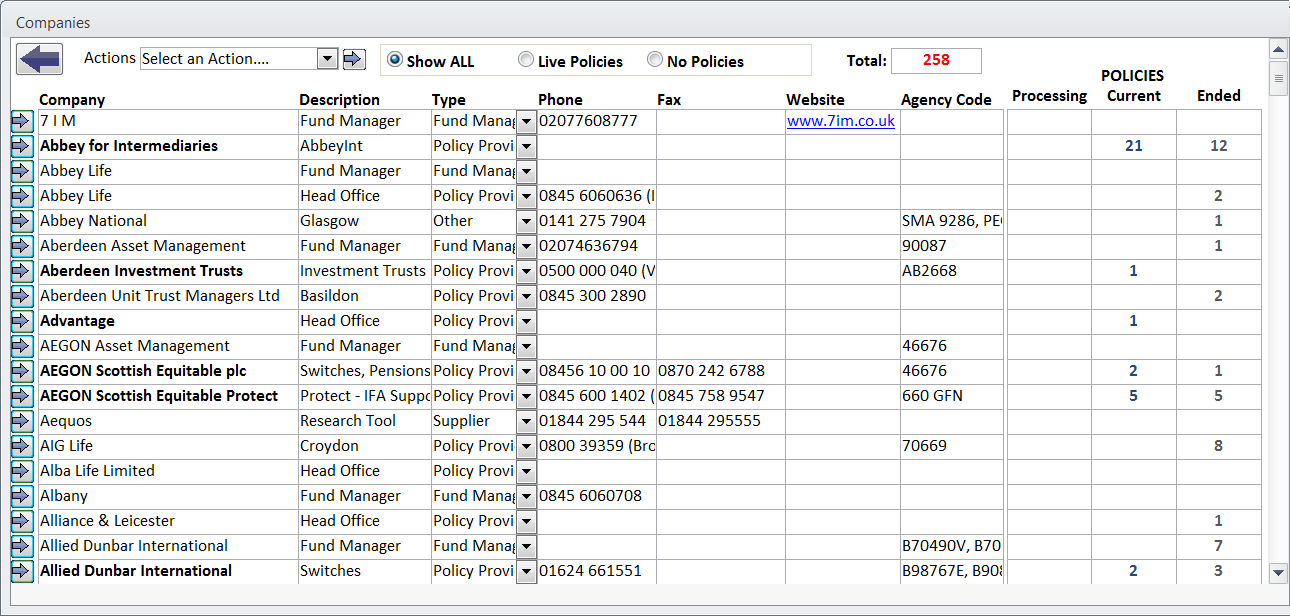Select the Abbey for Intermediaries company name

(129, 146)
